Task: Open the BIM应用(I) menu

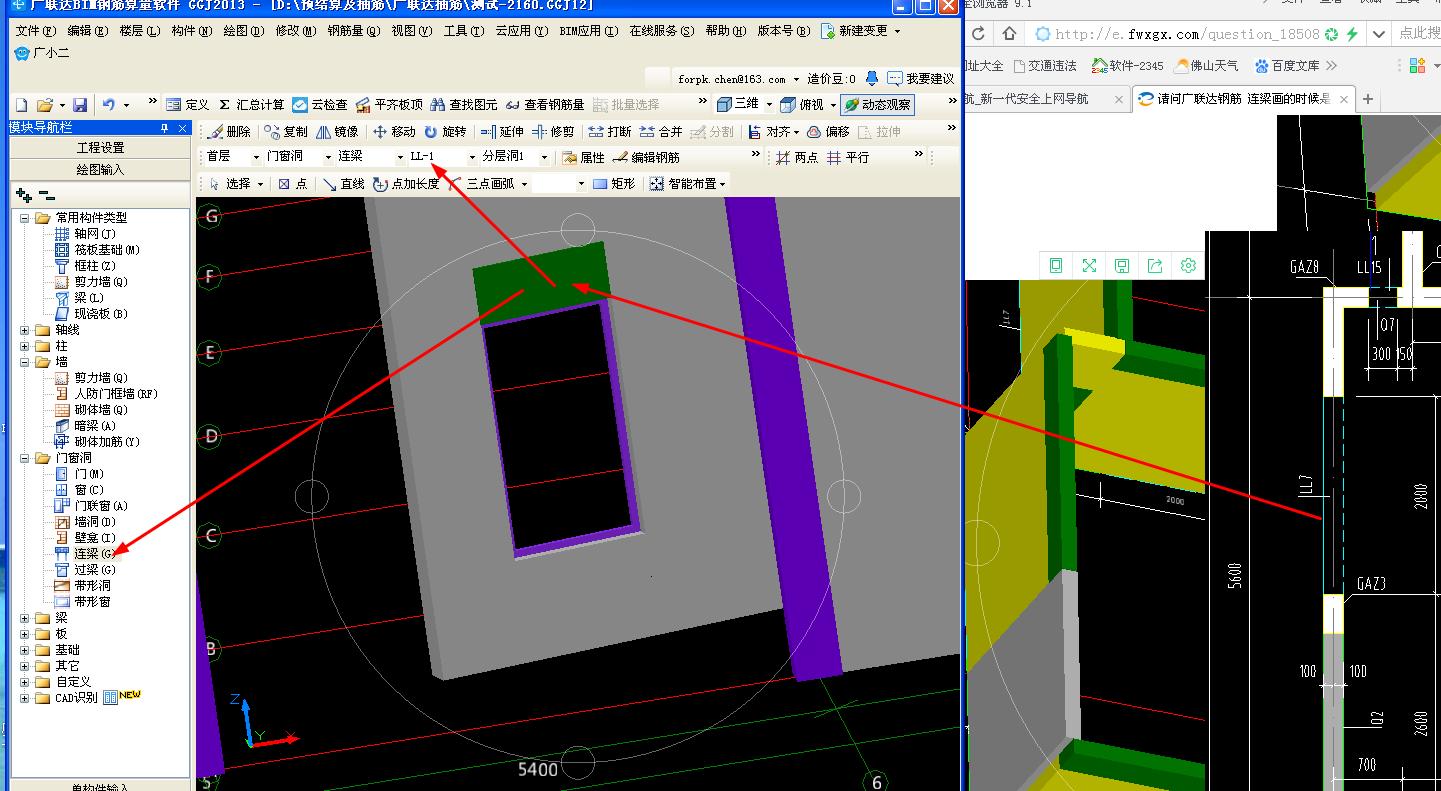Action: coord(589,31)
